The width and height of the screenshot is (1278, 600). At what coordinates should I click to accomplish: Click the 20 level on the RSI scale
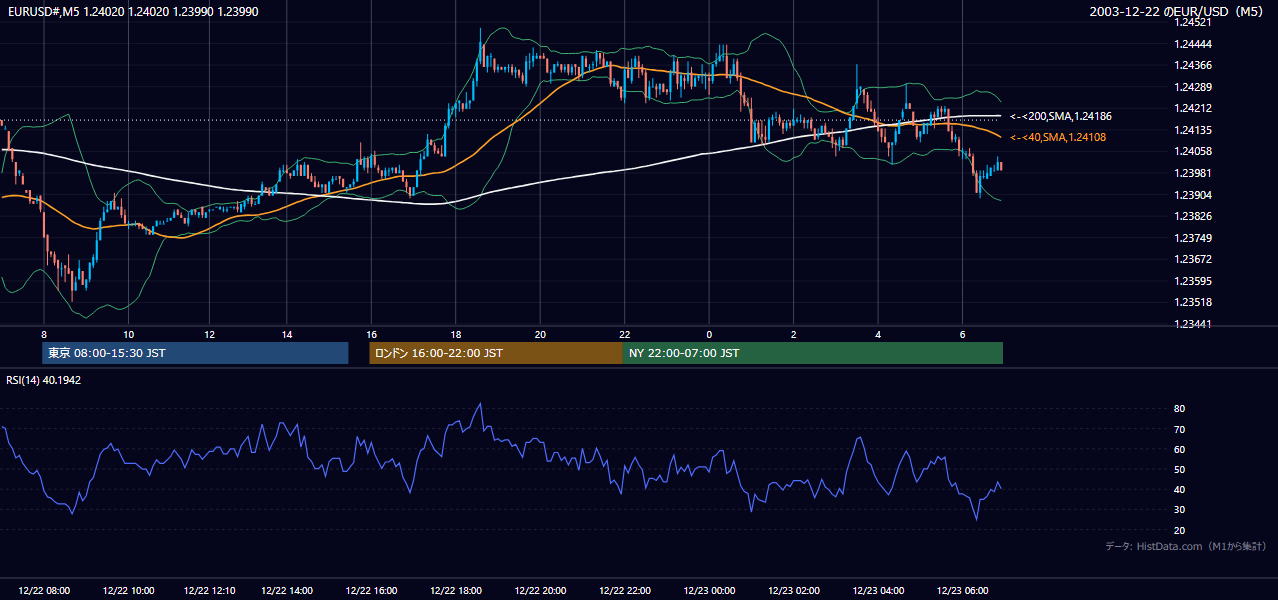pos(1179,530)
